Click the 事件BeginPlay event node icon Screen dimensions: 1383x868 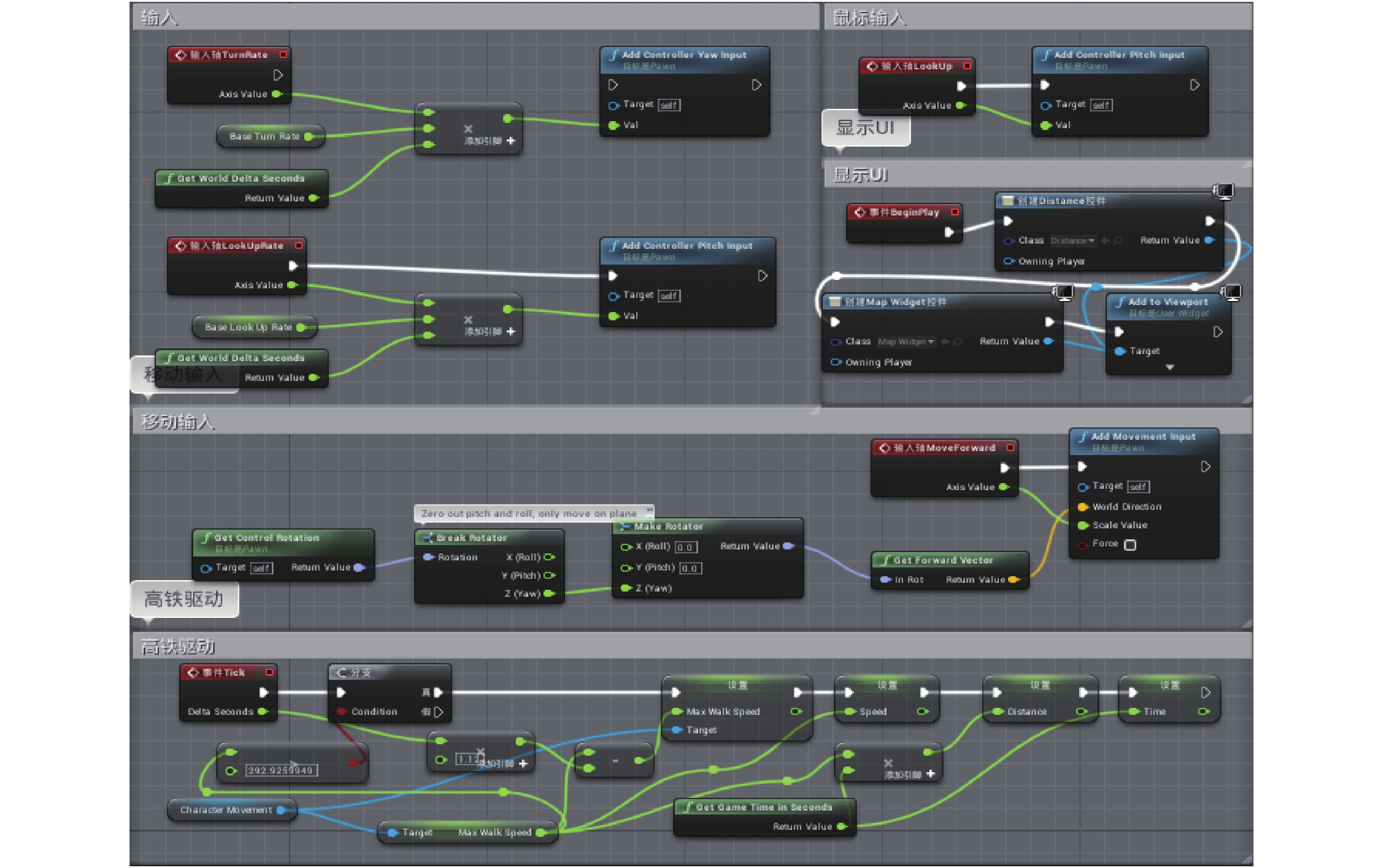click(x=860, y=212)
